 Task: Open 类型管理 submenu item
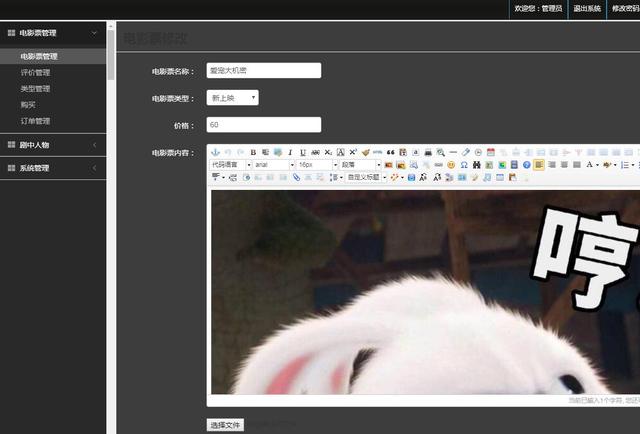(36, 89)
